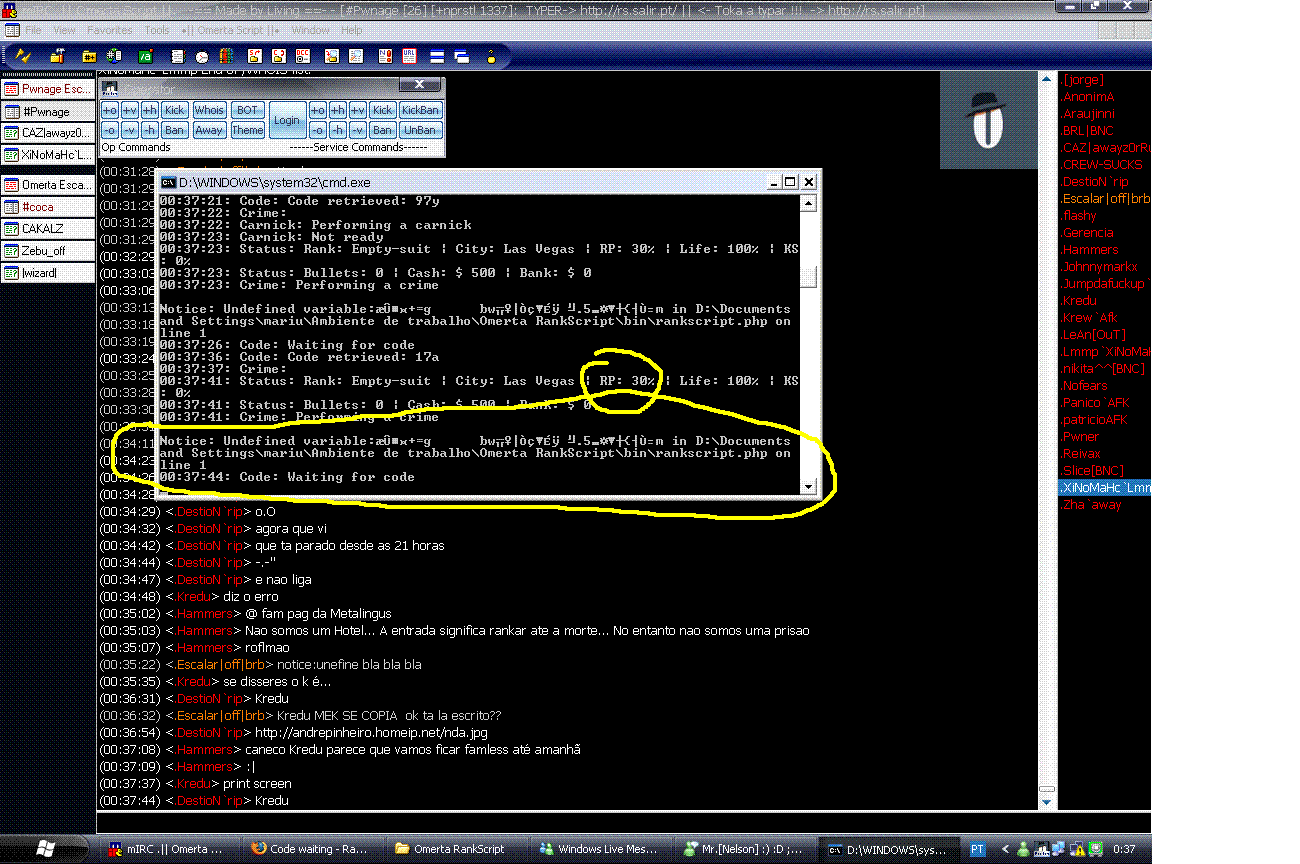The height and width of the screenshot is (864, 1300).
Task: Click the Notify list toolbar icon
Action: pyautogui.click(x=384, y=56)
